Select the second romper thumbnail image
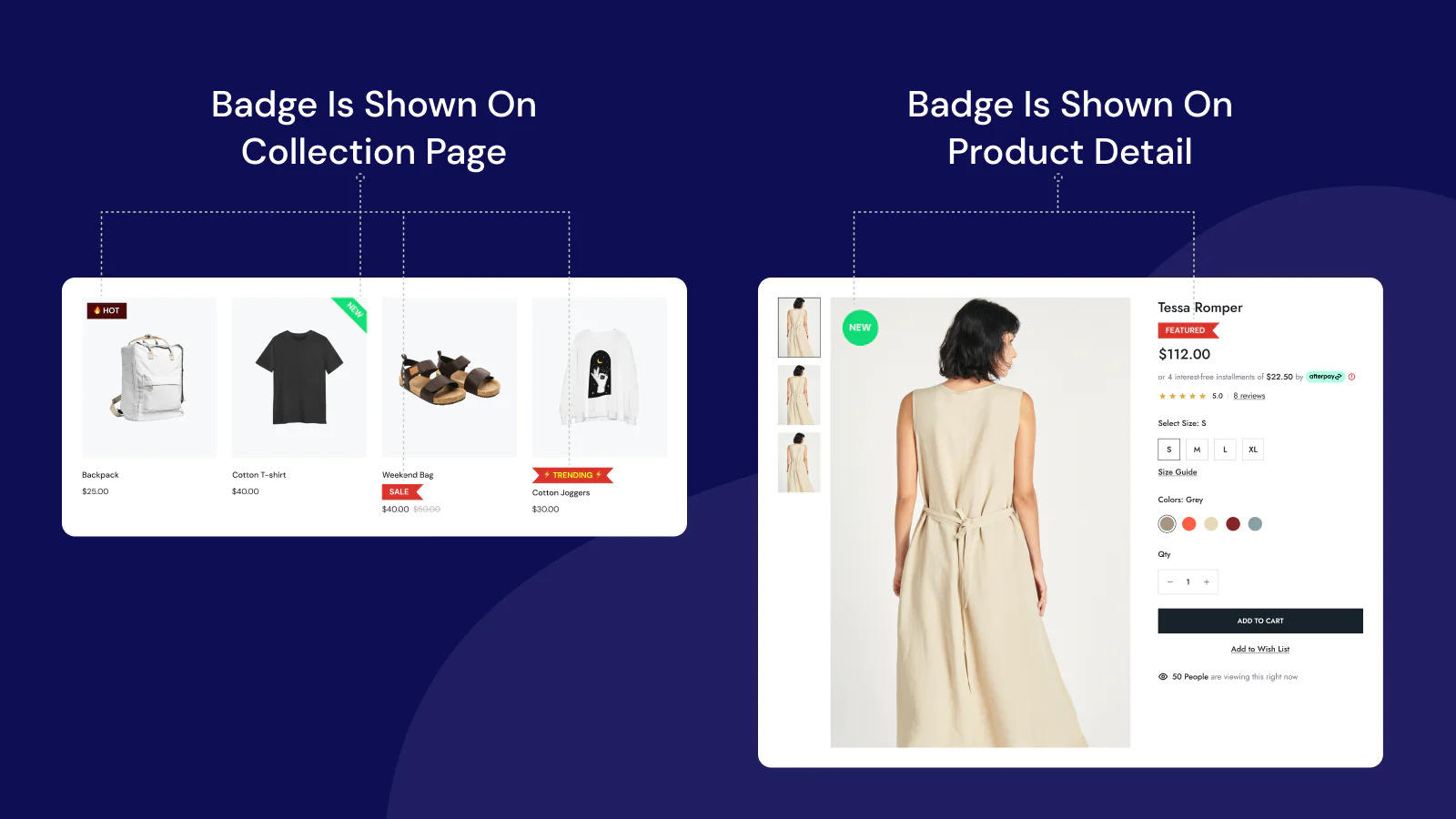The image size is (1456, 819). pyautogui.click(x=799, y=395)
